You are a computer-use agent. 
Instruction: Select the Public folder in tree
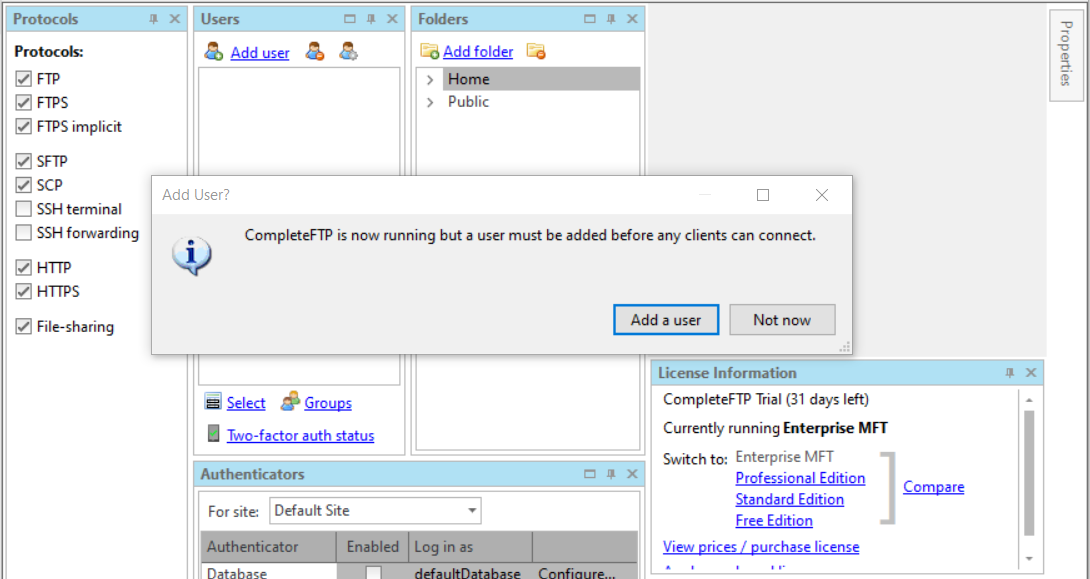468,101
